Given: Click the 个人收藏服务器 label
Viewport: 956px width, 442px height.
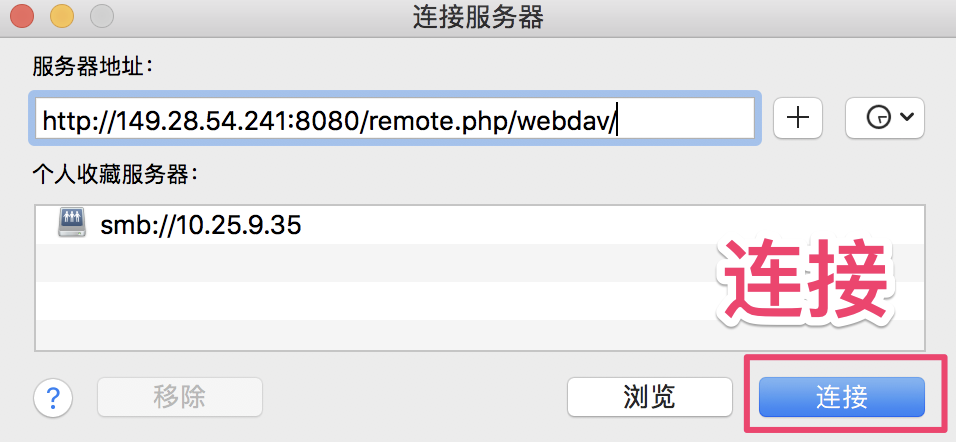Looking at the screenshot, I should 116,175.
